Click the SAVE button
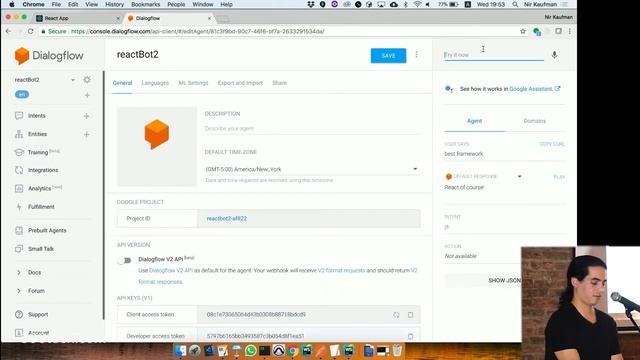Image resolution: width=640 pixels, height=360 pixels. [389, 56]
